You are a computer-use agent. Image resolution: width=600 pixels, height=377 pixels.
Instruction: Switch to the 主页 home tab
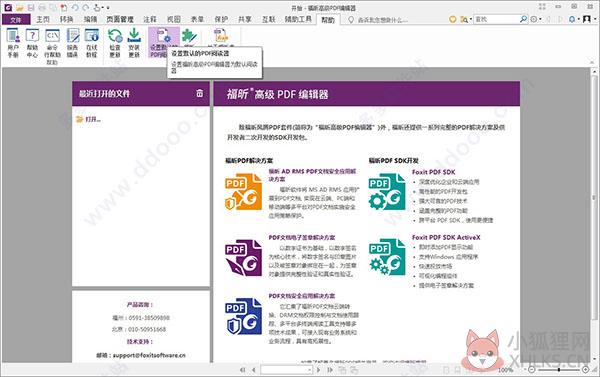[43, 19]
